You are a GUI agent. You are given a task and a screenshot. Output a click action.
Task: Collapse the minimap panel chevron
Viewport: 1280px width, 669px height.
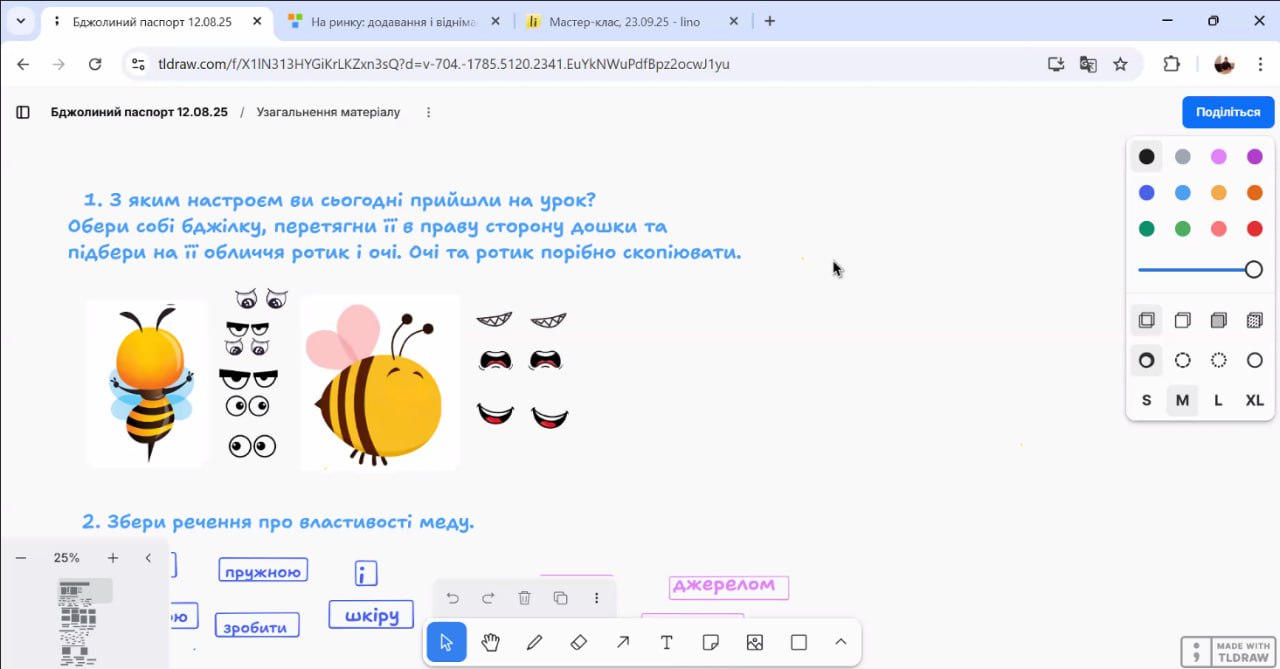(x=148, y=558)
